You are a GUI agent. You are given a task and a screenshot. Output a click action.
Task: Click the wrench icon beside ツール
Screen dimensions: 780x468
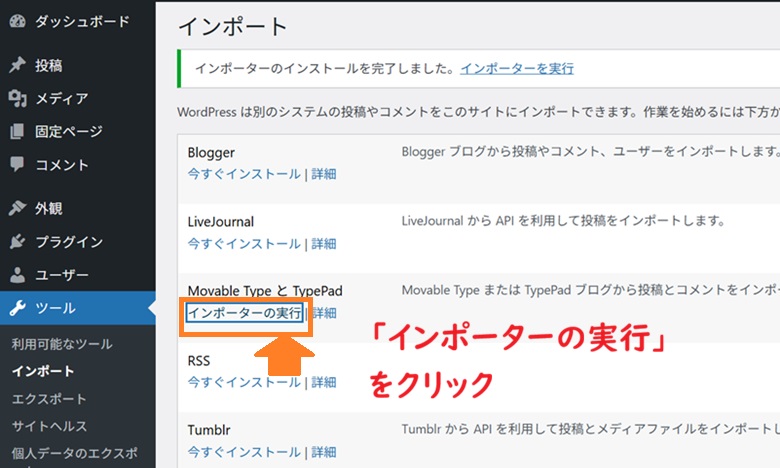(17, 308)
